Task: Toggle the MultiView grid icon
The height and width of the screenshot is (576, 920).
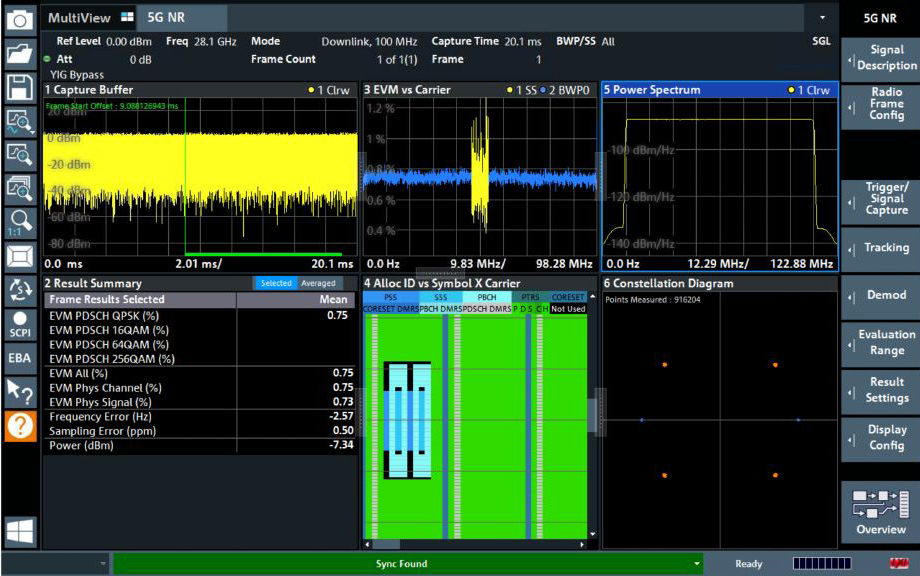Action: tap(126, 18)
